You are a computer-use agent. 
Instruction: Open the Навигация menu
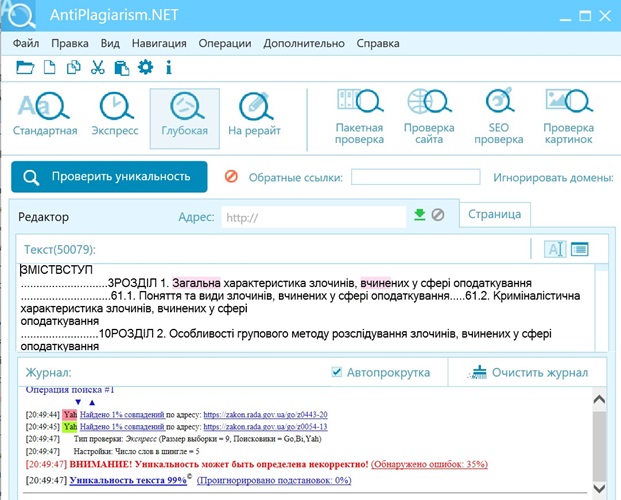tap(159, 43)
